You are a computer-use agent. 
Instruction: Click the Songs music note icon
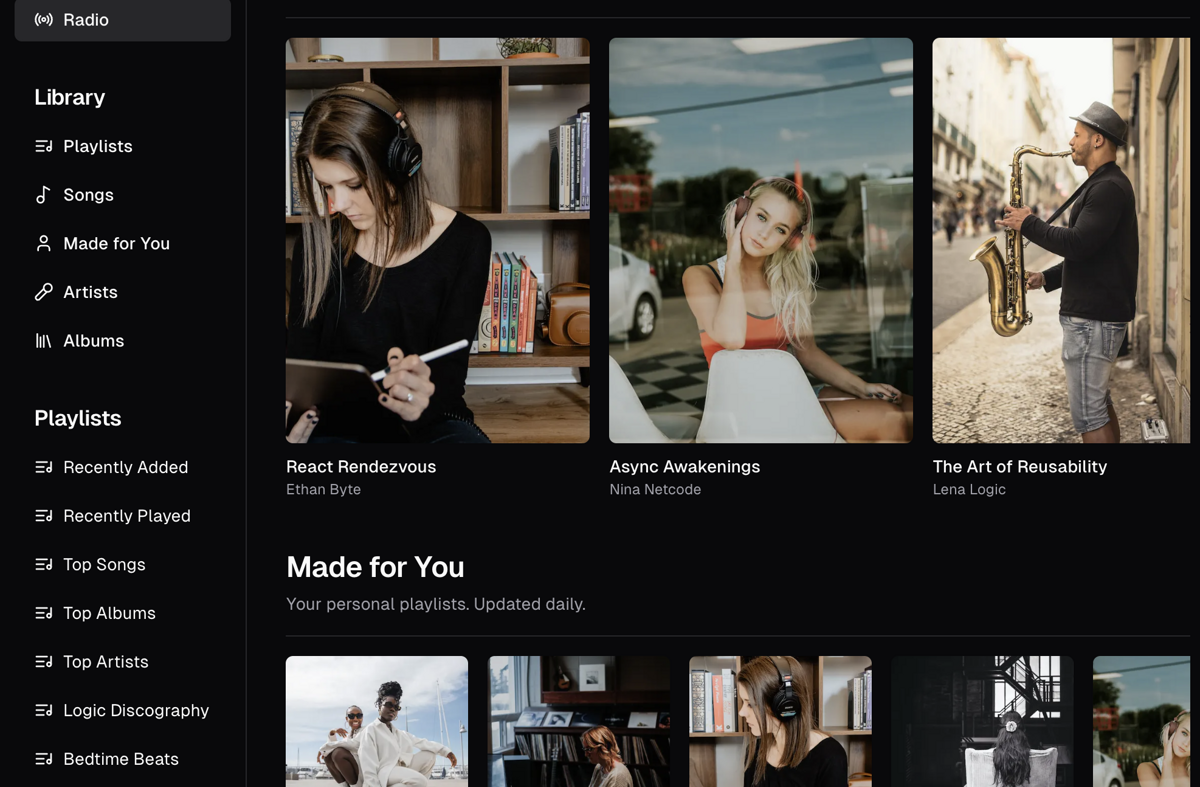[x=44, y=195]
